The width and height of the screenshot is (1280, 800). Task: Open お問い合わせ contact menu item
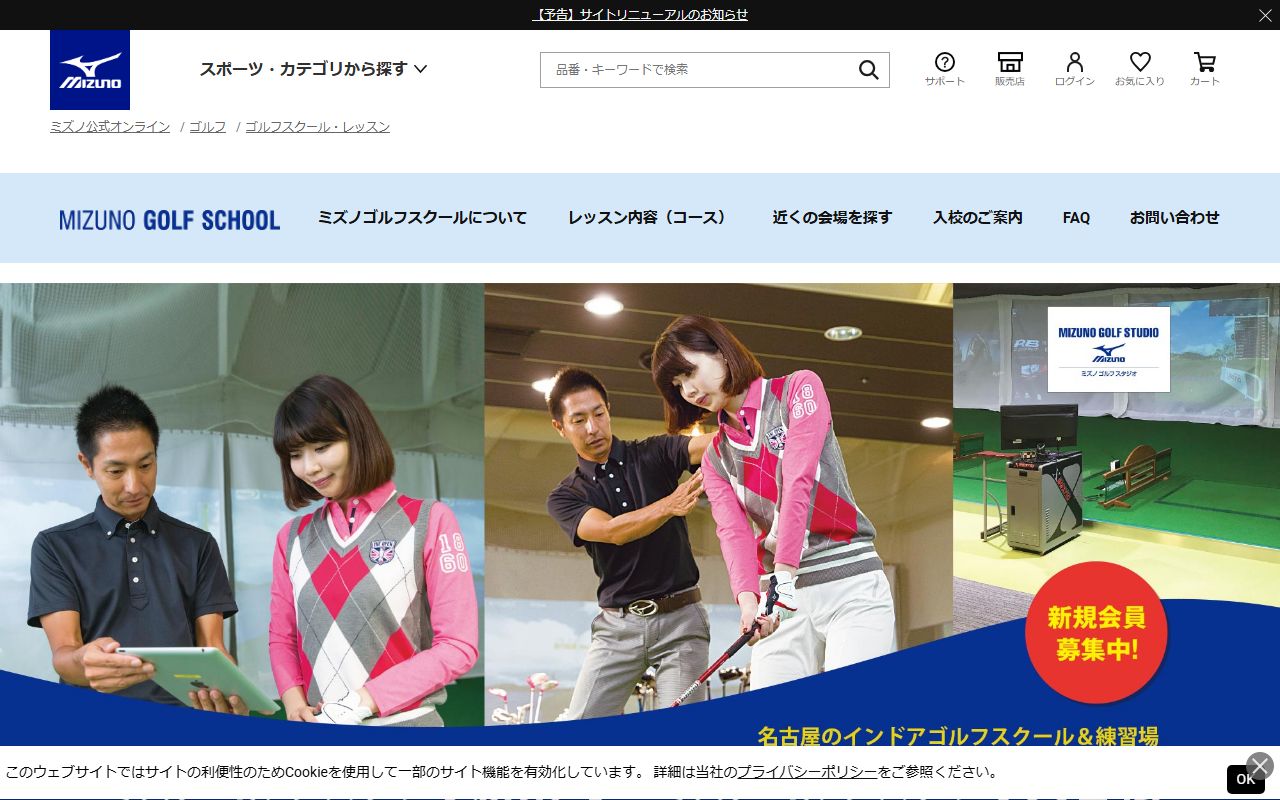[1175, 218]
